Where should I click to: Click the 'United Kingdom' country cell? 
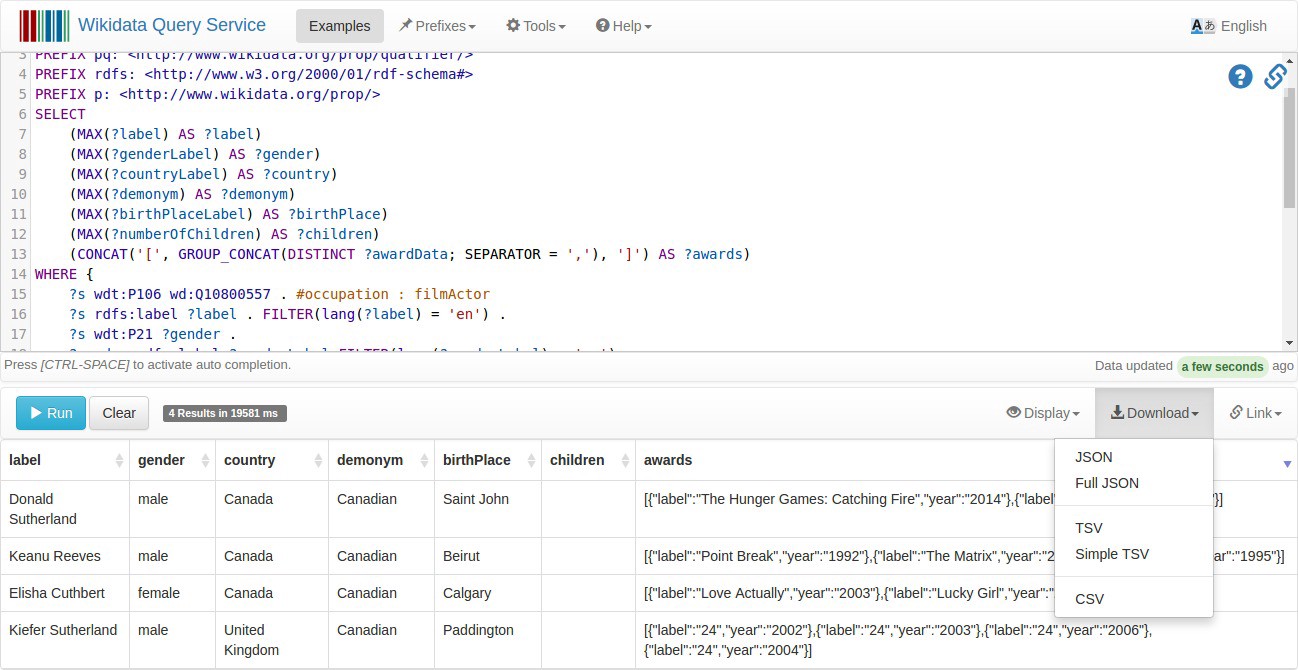(272, 640)
